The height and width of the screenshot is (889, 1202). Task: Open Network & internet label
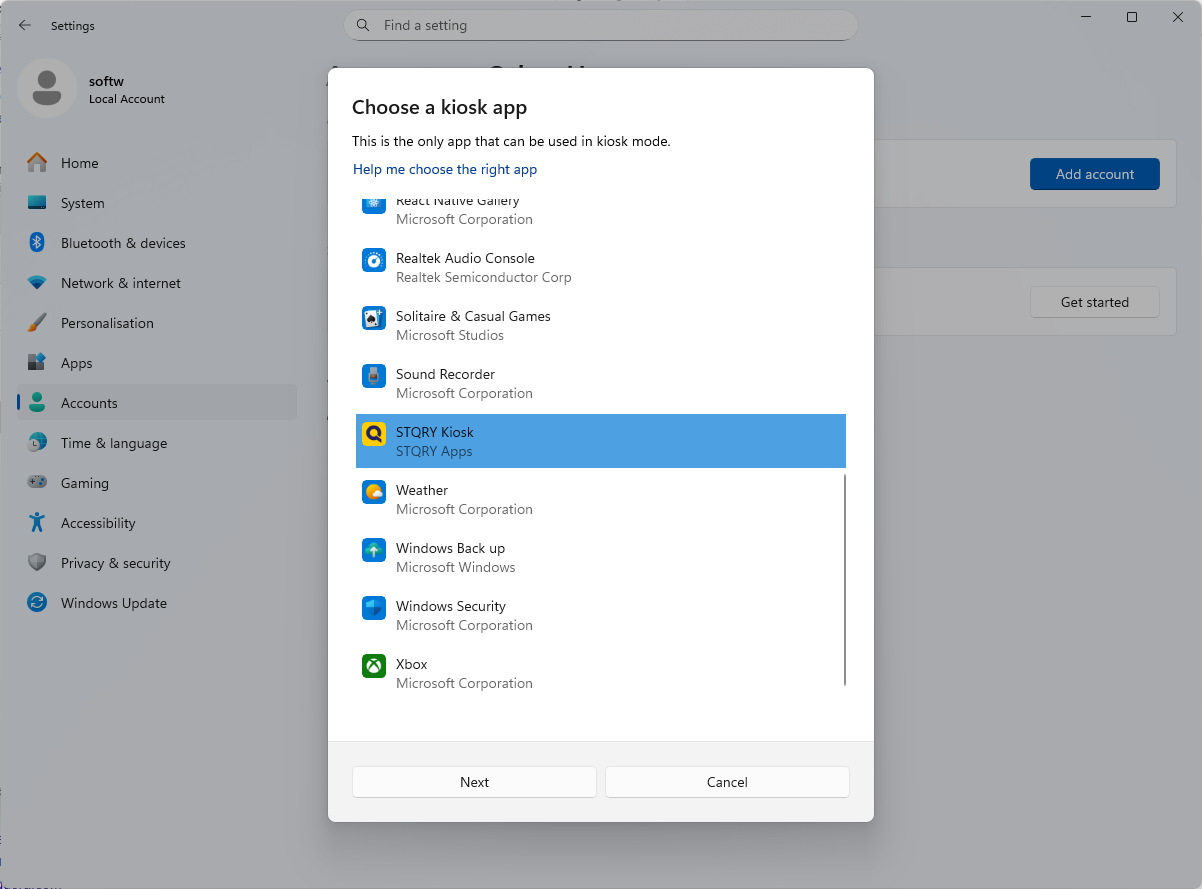click(x=121, y=283)
